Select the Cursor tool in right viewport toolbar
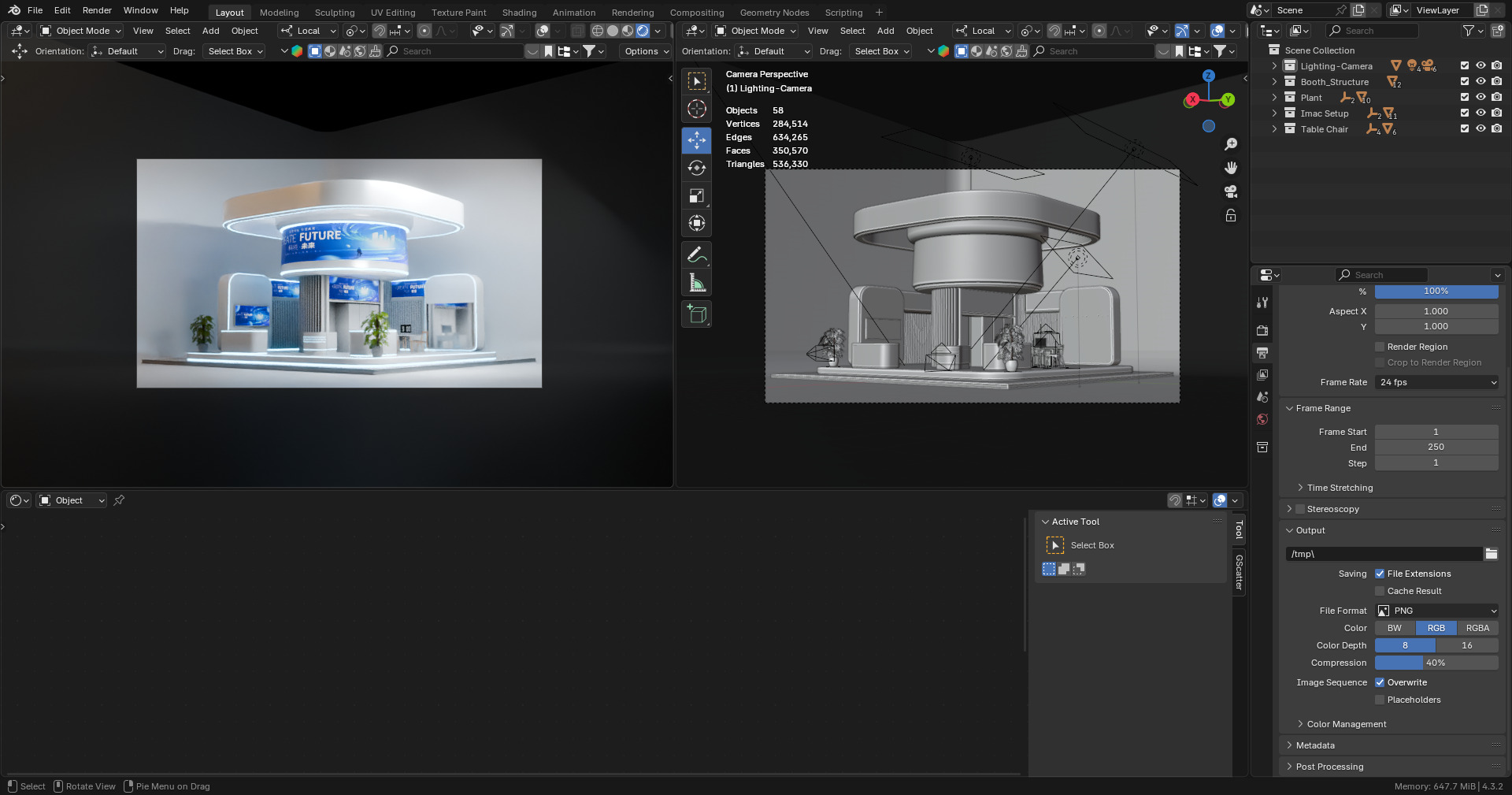Viewport: 1512px width, 795px height. pyautogui.click(x=696, y=109)
